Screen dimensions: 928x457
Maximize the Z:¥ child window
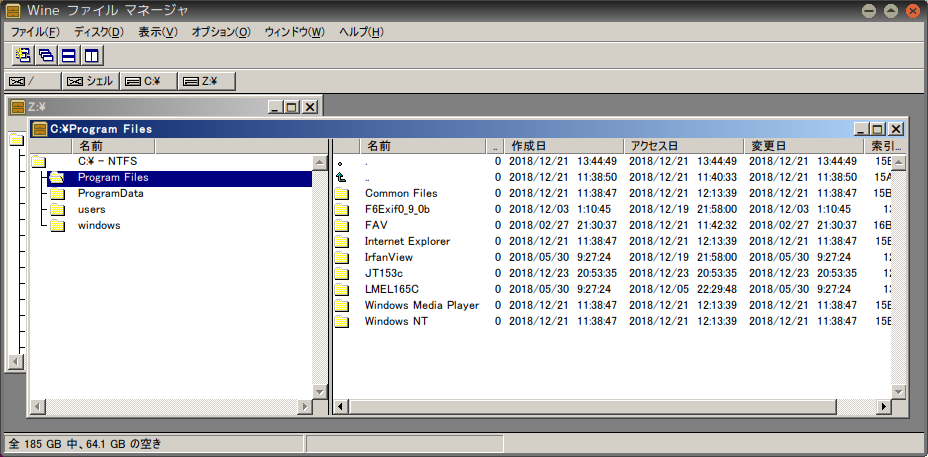[292, 107]
